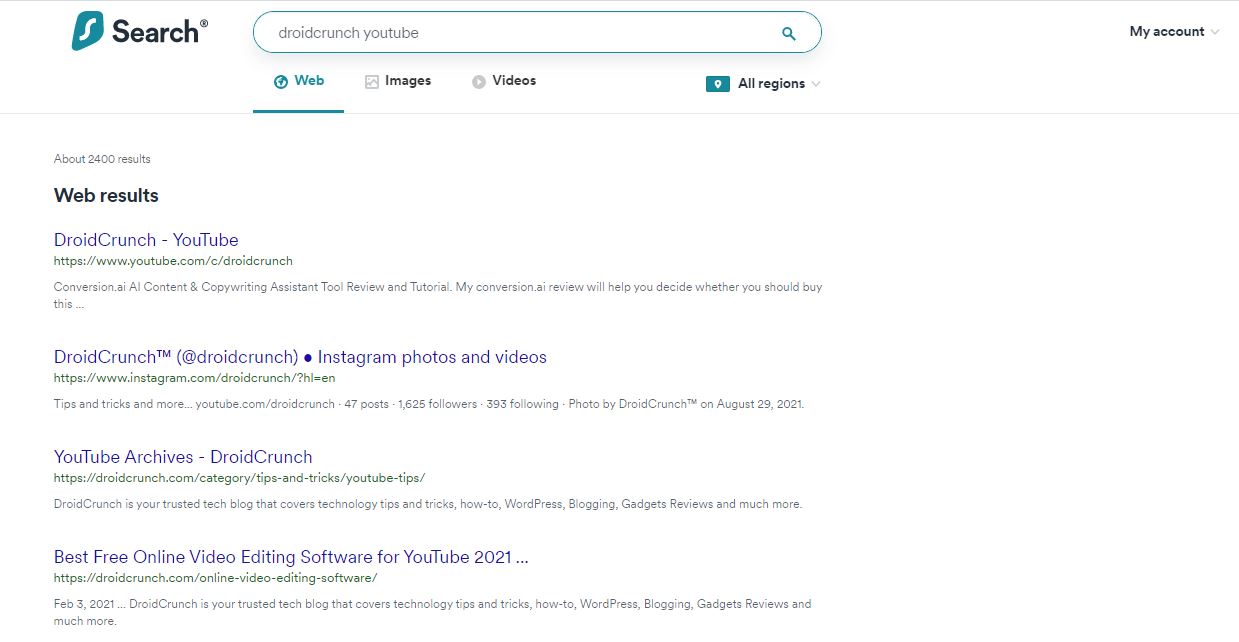The image size is (1239, 642).
Task: Click the globe icon beside Web
Action: pos(281,82)
